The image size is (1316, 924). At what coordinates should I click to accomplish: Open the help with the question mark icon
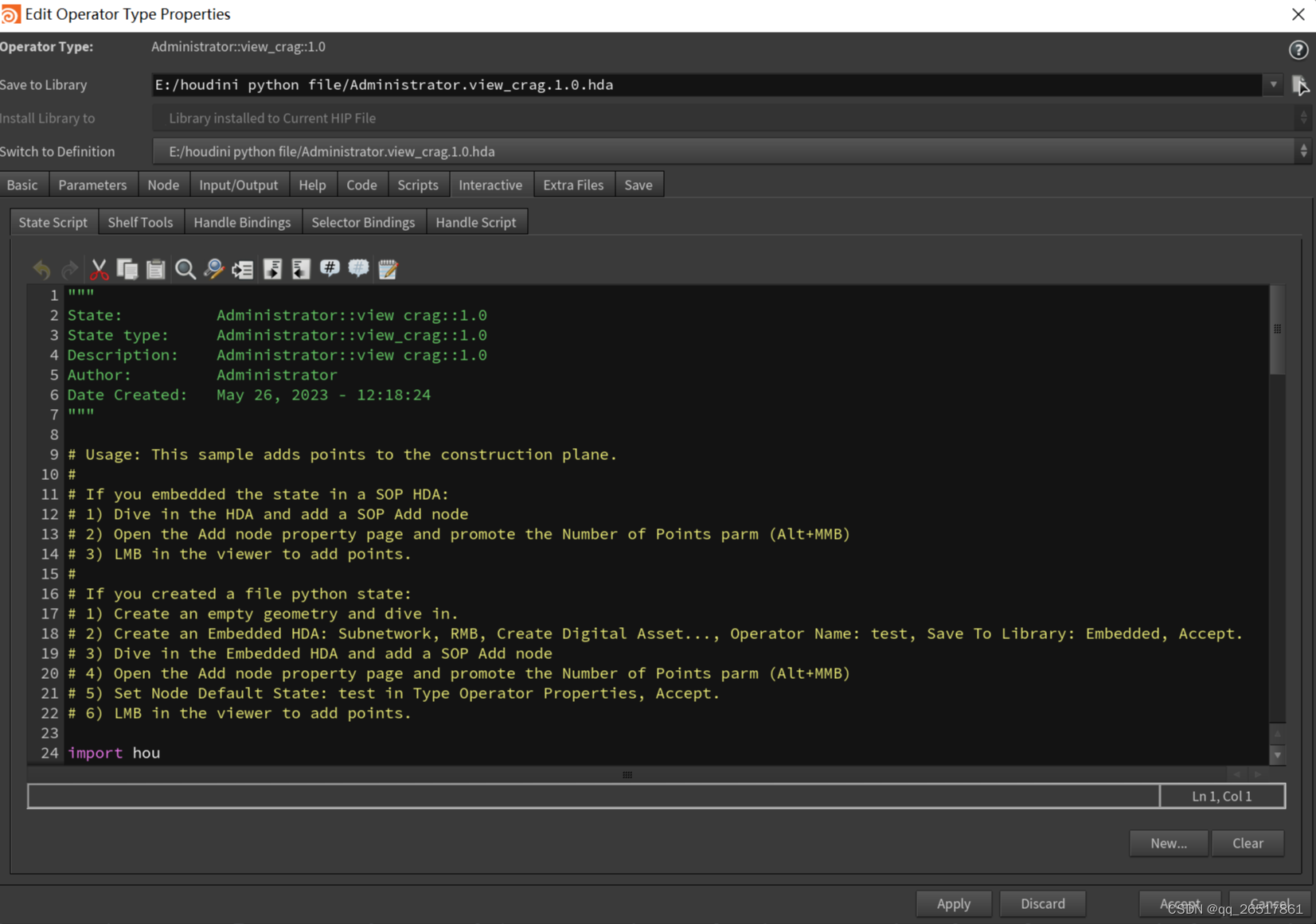tap(1298, 49)
